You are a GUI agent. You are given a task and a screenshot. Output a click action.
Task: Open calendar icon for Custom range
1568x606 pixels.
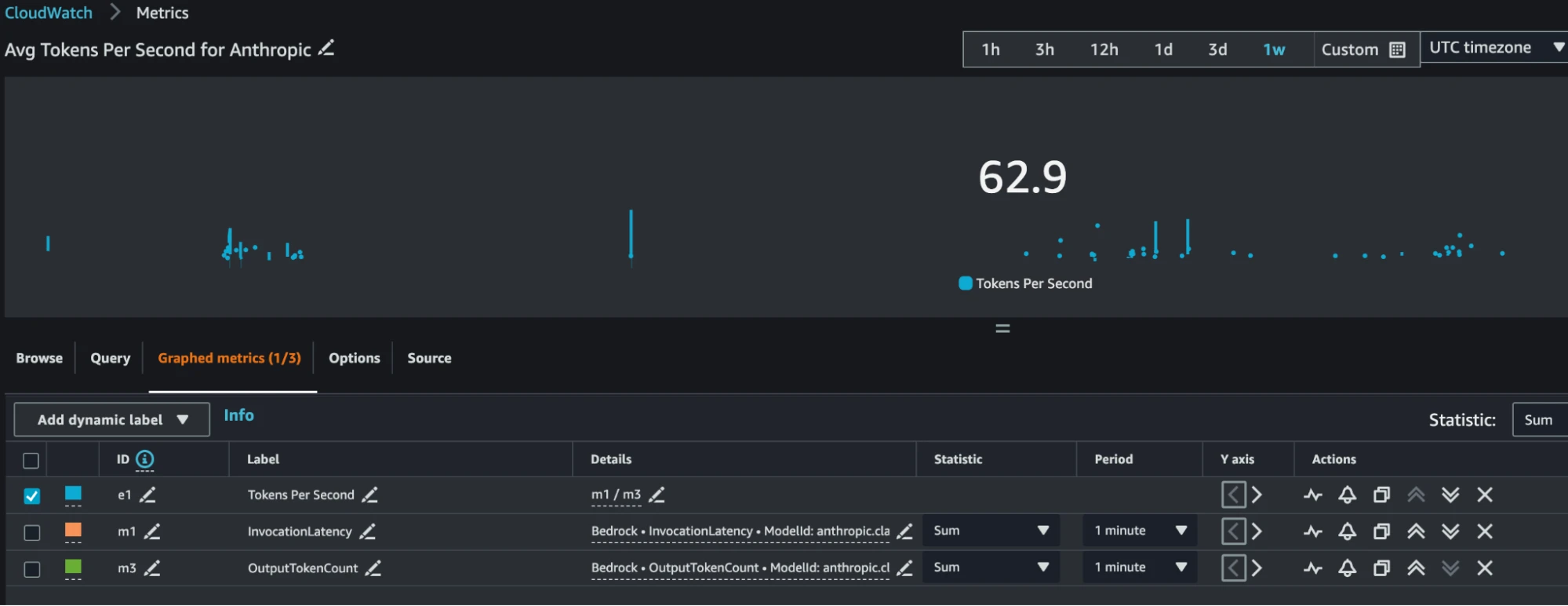[1397, 49]
